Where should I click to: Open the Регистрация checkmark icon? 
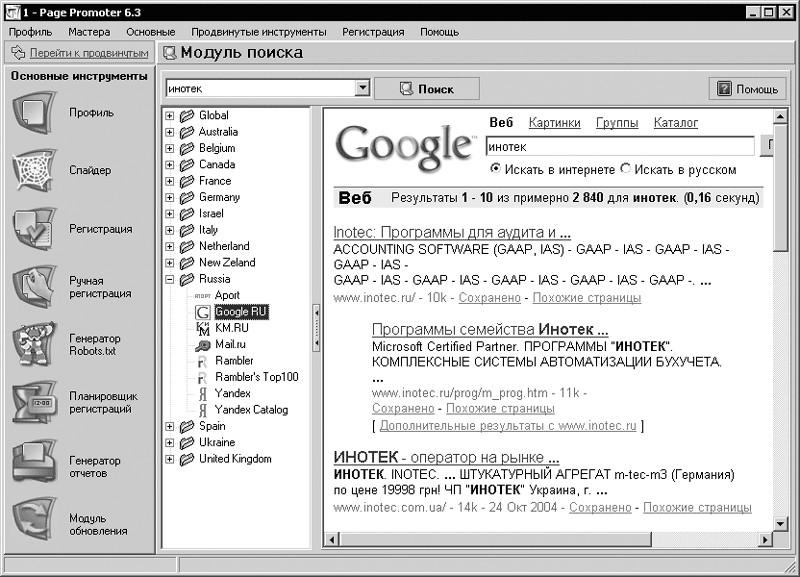pos(34,229)
